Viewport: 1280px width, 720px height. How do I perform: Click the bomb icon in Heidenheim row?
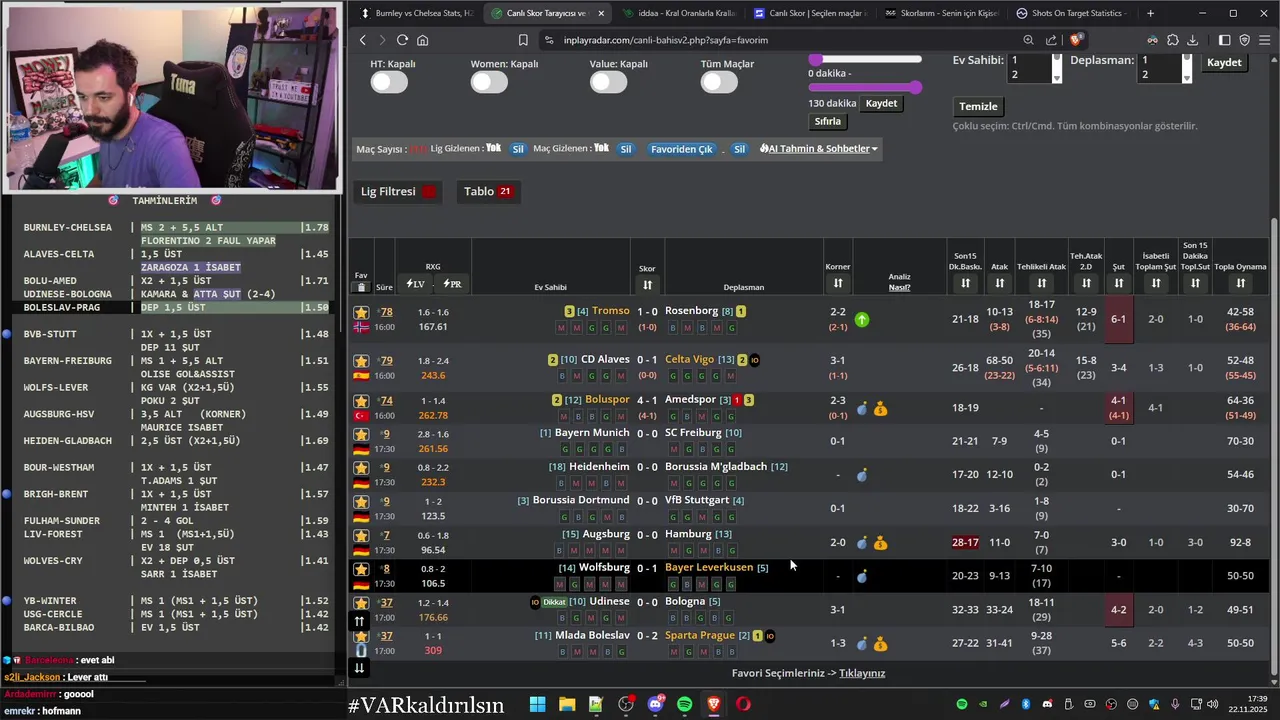[862, 475]
